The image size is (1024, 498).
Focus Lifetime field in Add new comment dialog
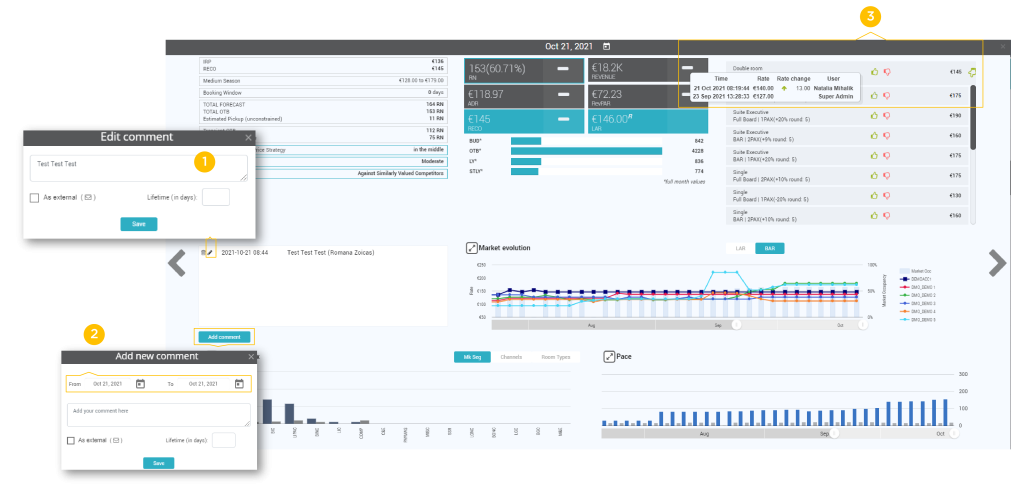[x=224, y=440]
